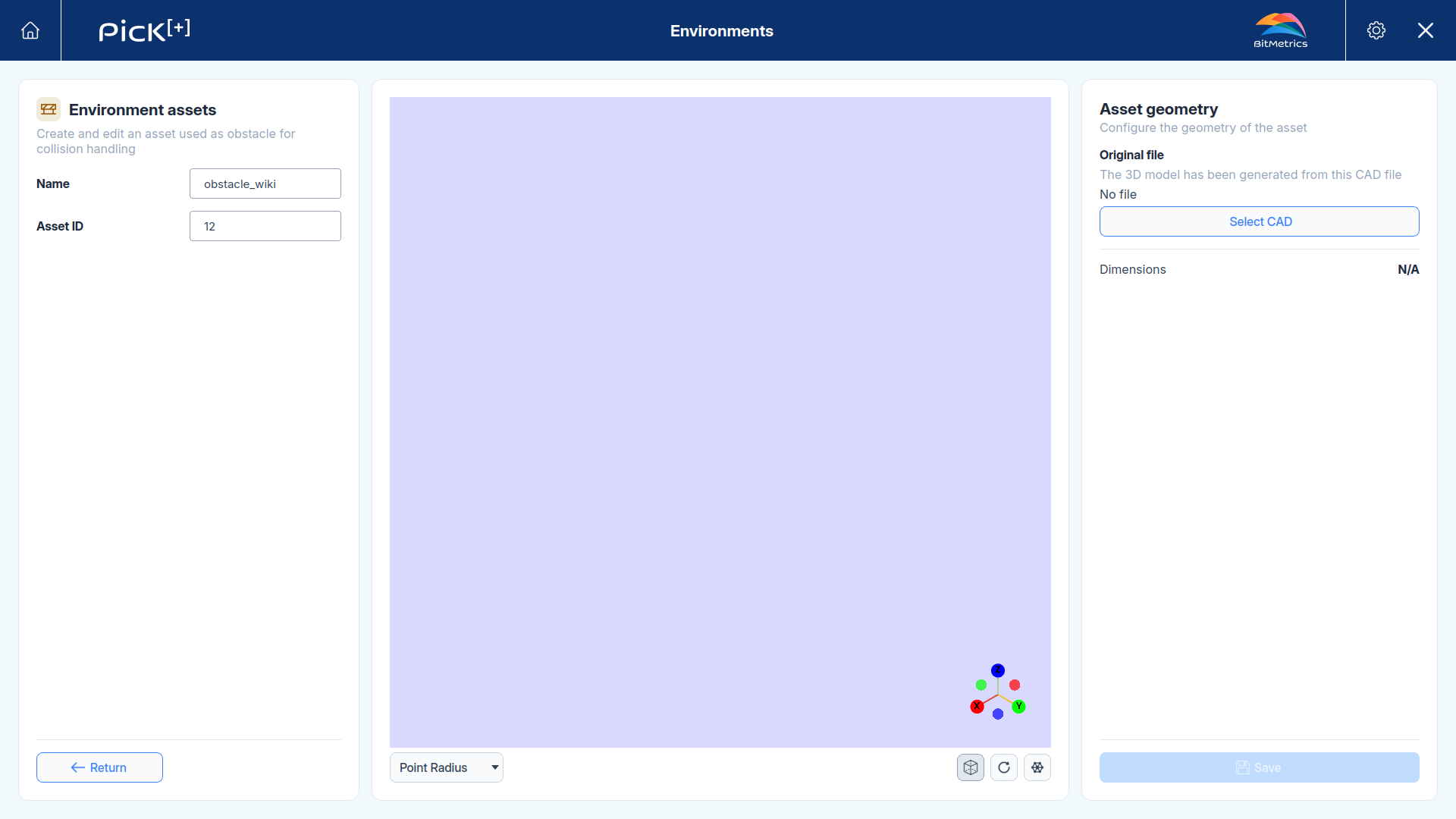Snap view to negative Z axis dot
Screen dimensions: 1456x819
pos(998,714)
